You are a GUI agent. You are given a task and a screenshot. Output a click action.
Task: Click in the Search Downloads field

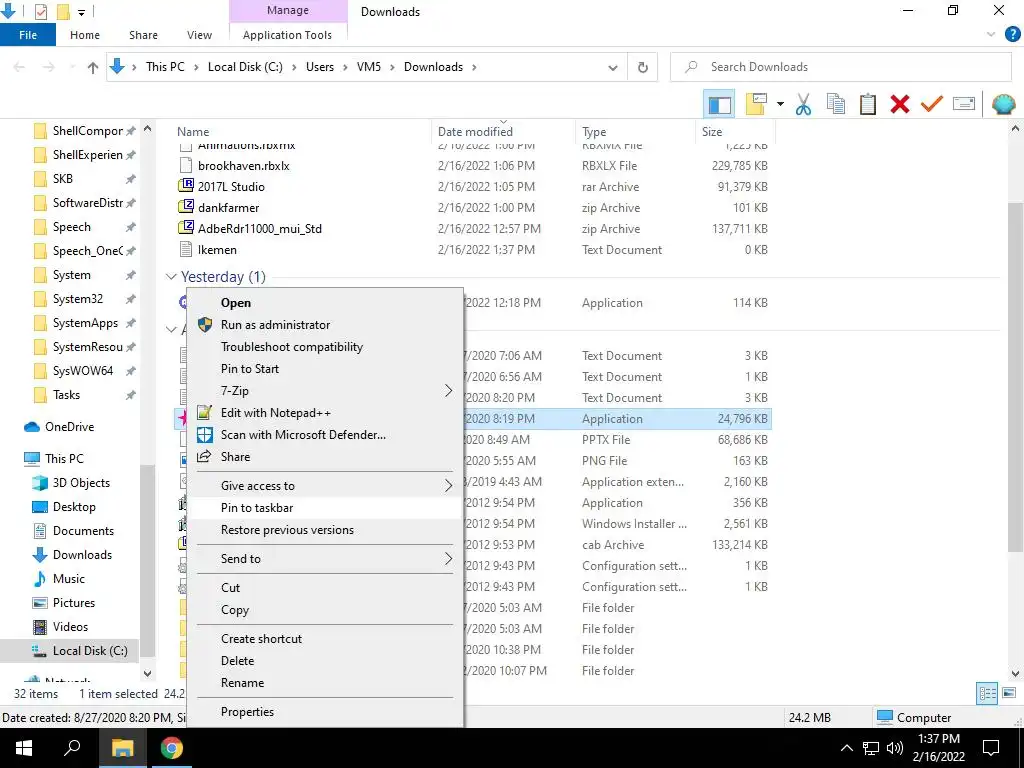pyautogui.click(x=840, y=67)
